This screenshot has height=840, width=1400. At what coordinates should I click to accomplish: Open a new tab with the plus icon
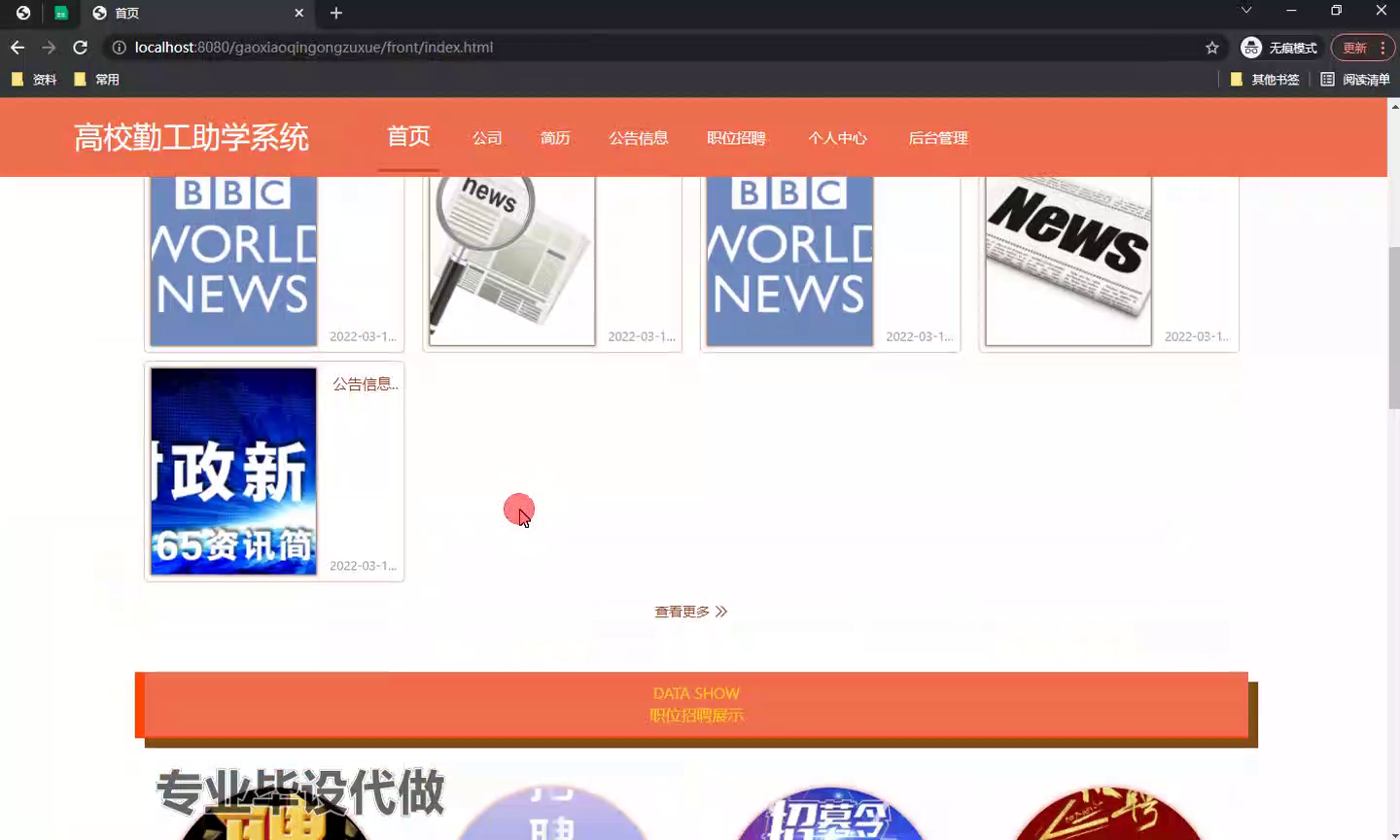[336, 13]
